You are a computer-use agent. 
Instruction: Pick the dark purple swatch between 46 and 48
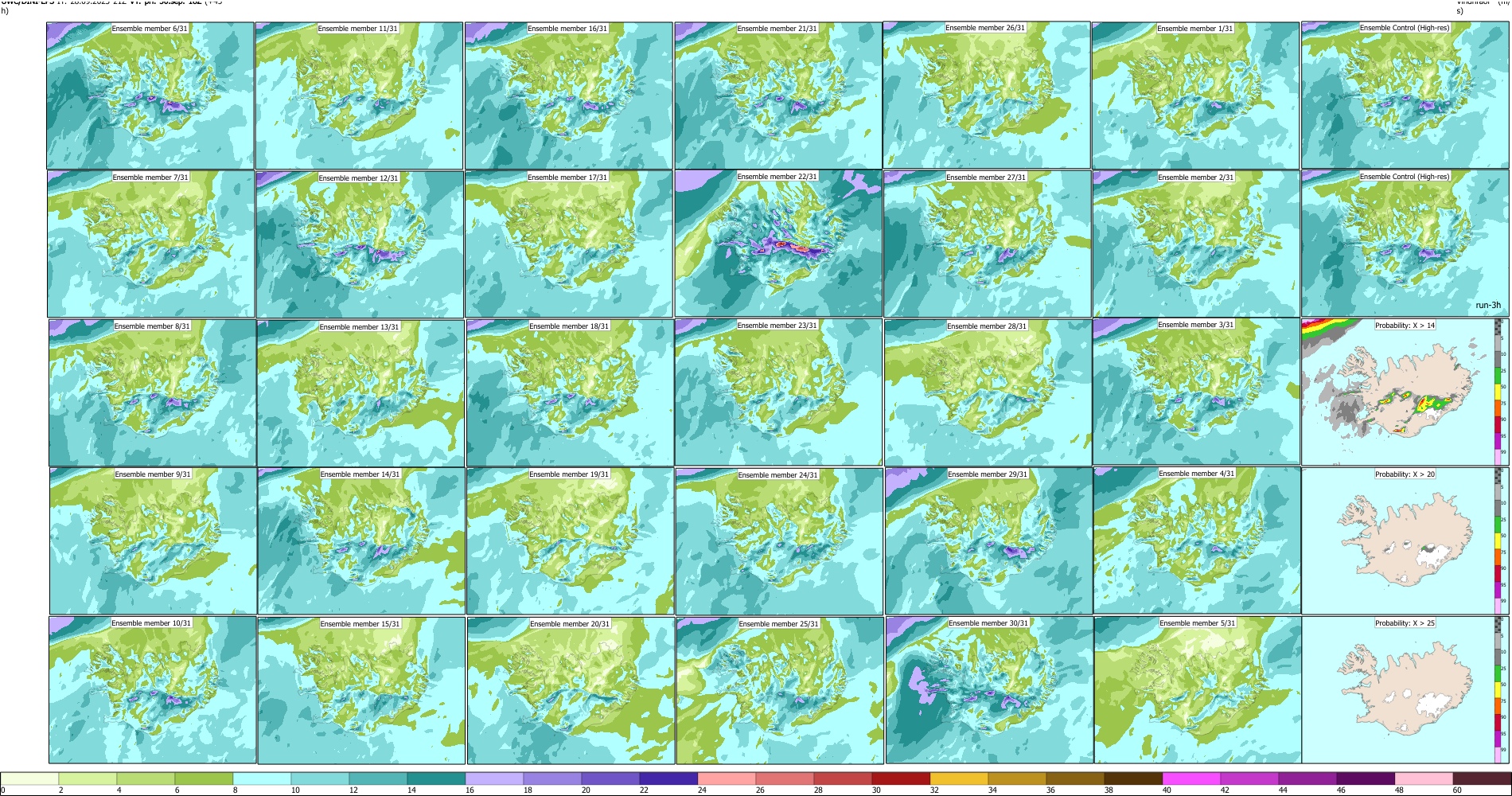tap(1366, 778)
